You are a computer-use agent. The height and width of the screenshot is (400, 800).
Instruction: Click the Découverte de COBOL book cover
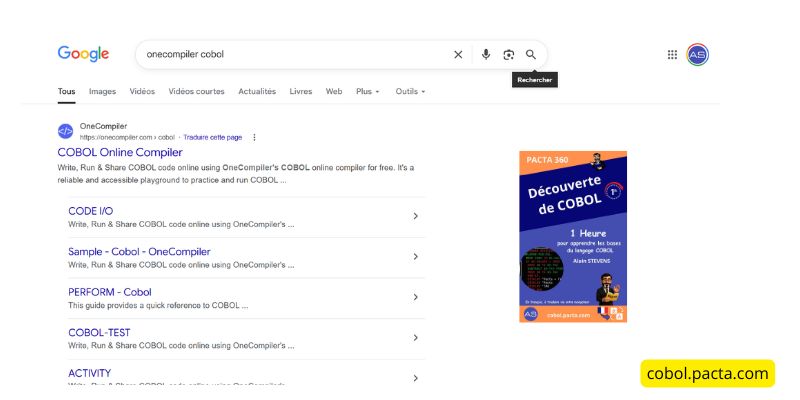[573, 237]
